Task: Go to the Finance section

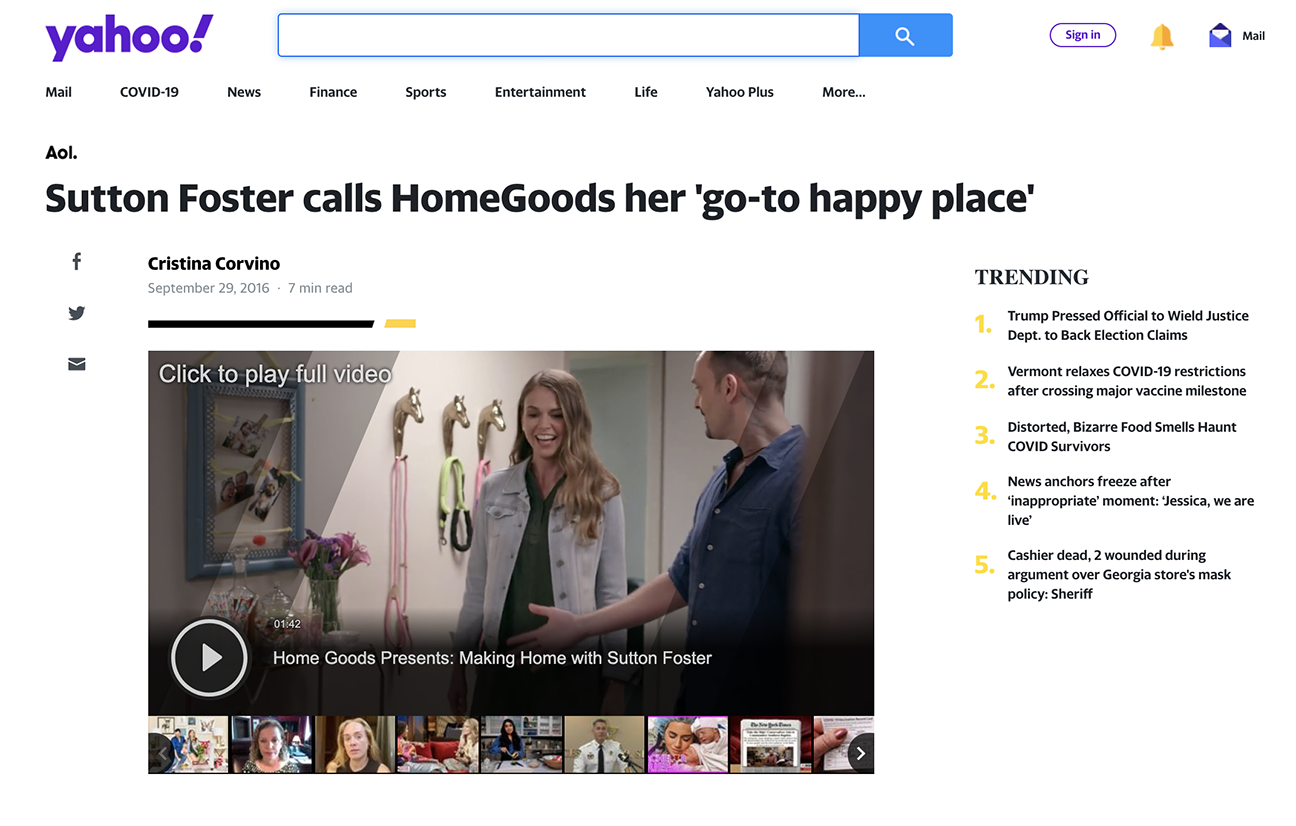Action: click(333, 92)
